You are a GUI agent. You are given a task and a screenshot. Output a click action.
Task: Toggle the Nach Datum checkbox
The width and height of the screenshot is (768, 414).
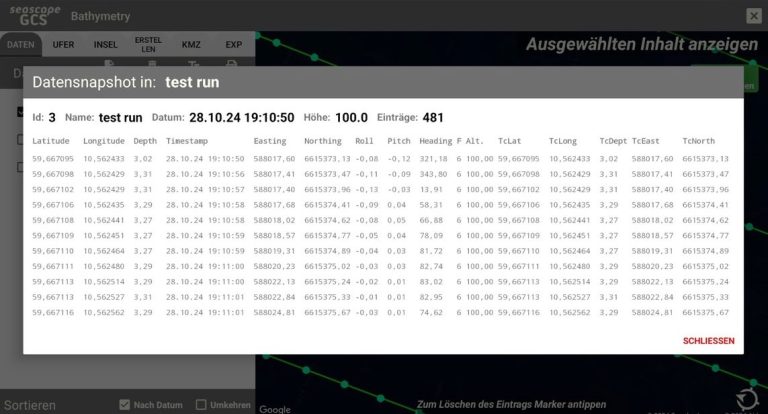124,405
